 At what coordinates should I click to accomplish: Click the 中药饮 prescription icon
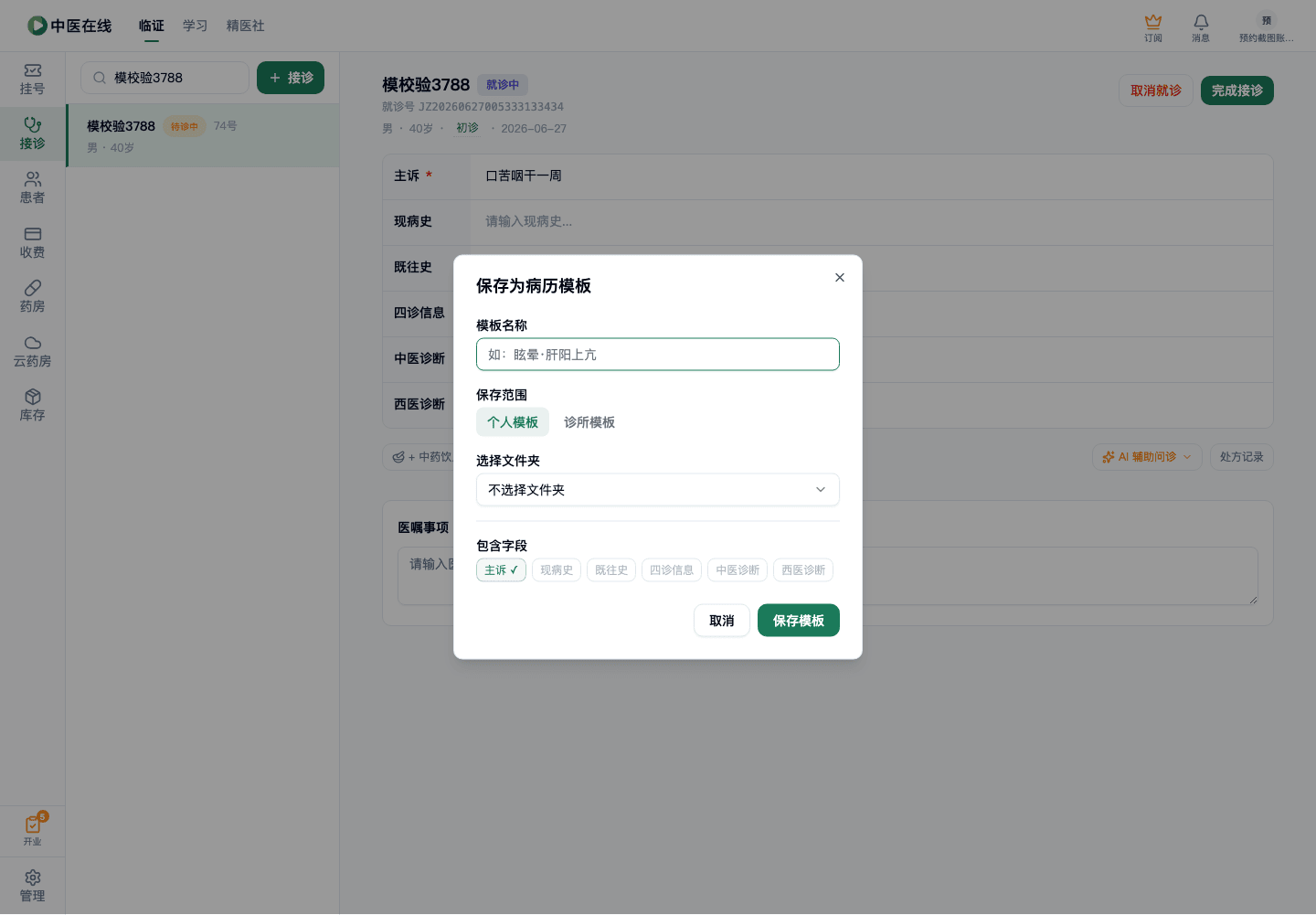click(398, 457)
